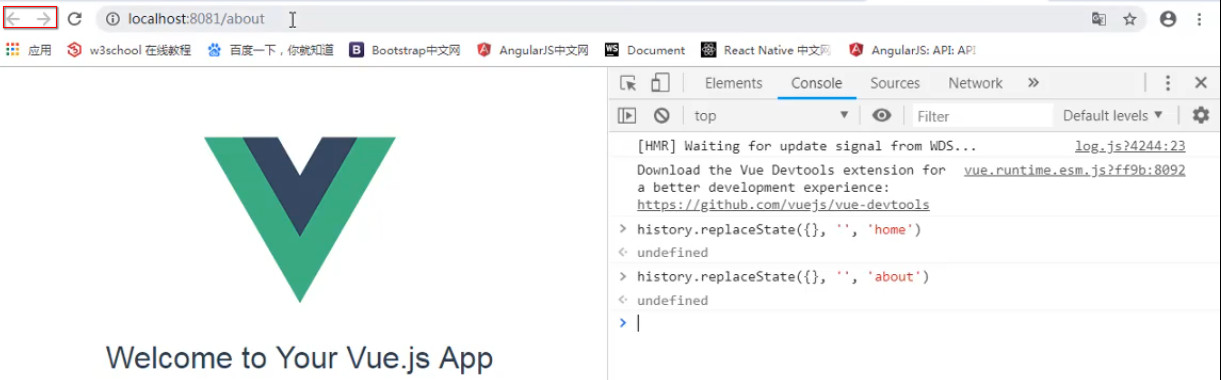Switch to the Console tab

coord(817,83)
